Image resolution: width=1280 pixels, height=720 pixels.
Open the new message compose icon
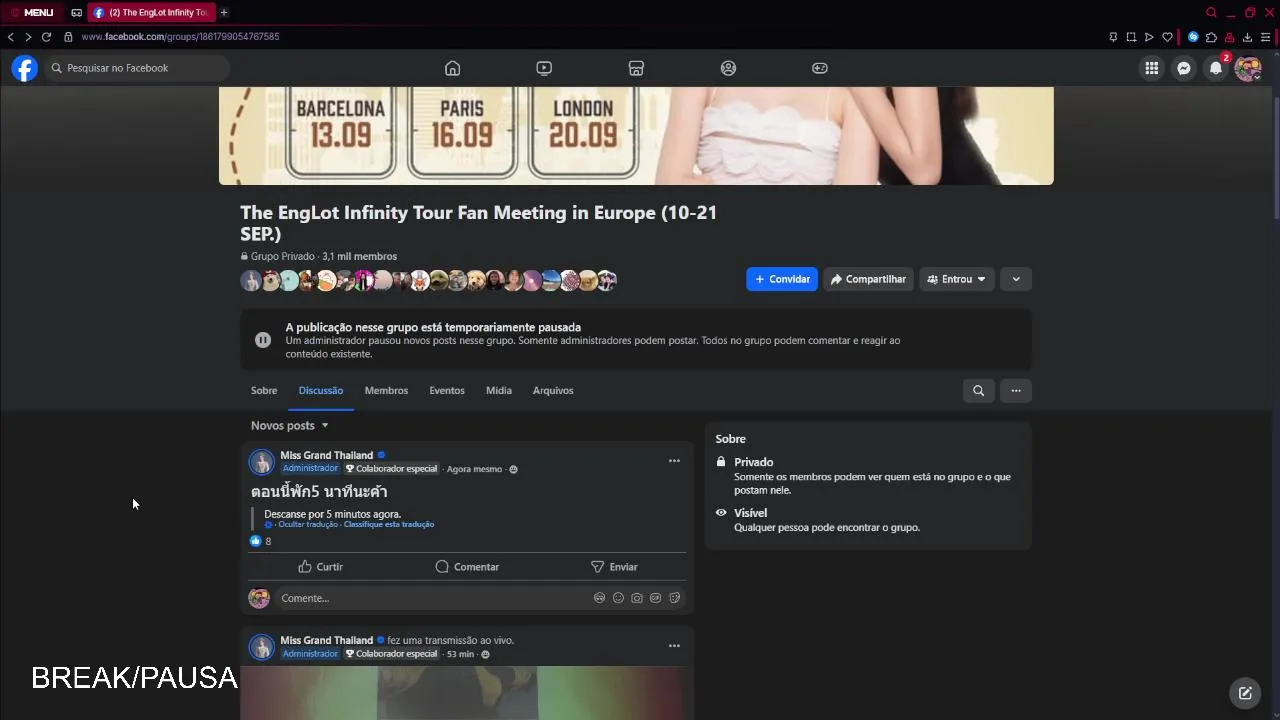click(x=1245, y=693)
